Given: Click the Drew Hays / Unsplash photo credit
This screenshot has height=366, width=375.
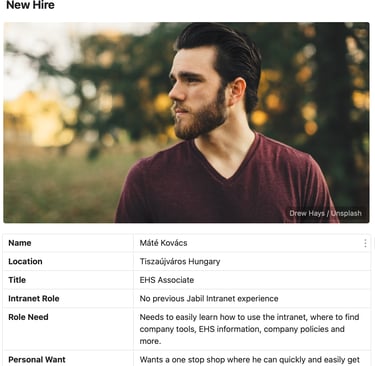Looking at the screenshot, I should (x=325, y=213).
